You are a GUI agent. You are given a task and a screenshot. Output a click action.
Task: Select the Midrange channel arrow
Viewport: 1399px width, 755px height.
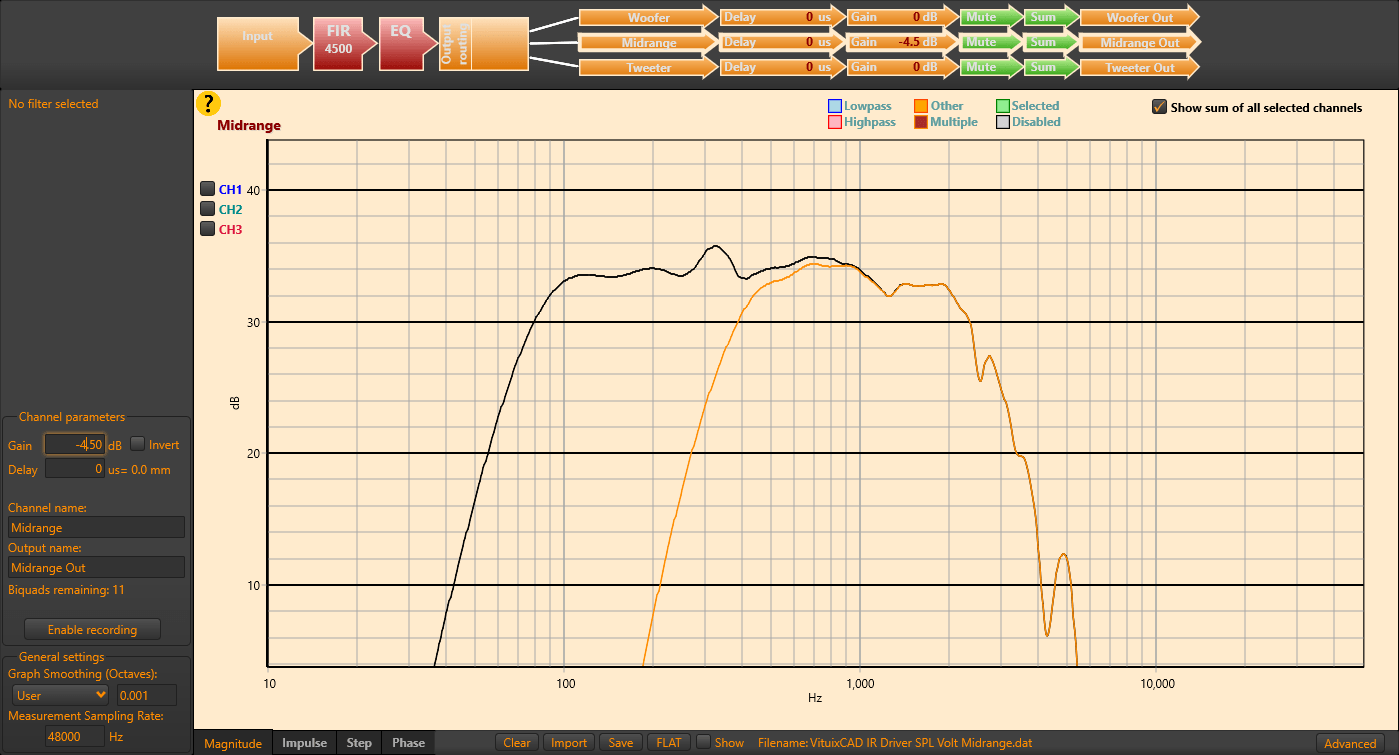point(649,42)
